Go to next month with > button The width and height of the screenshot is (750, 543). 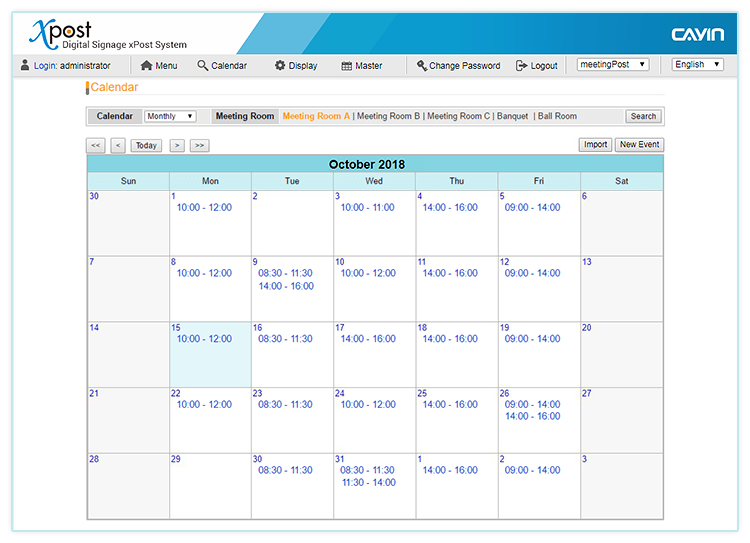(x=177, y=146)
